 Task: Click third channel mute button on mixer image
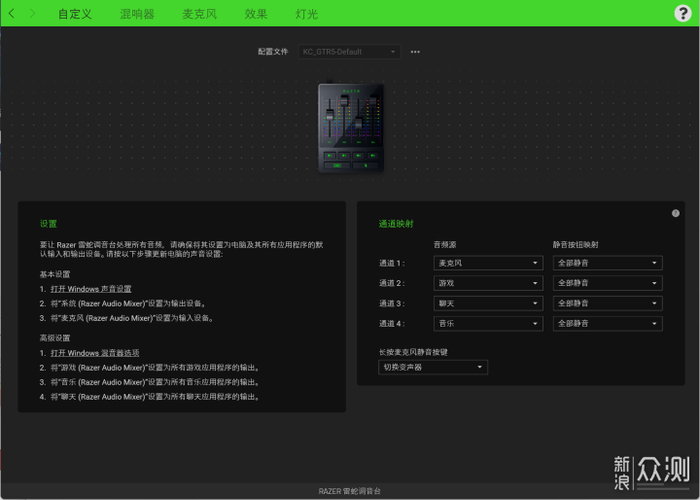358,155
